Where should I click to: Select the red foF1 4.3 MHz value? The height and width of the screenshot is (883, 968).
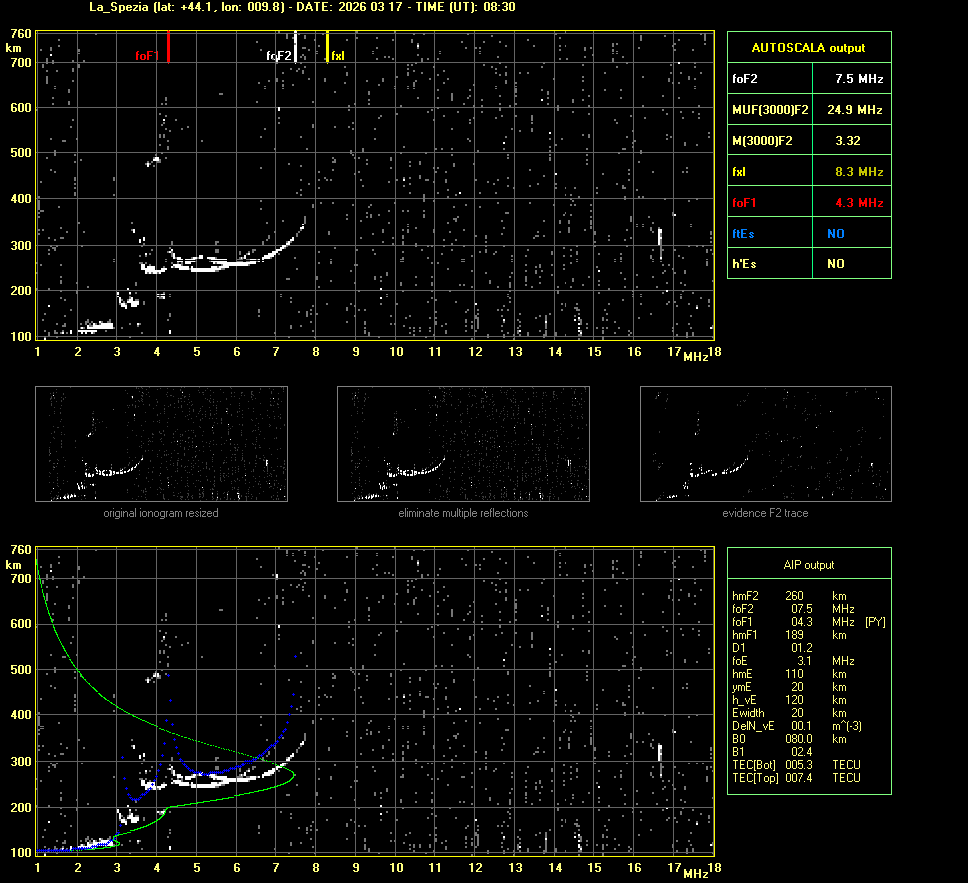[x=859, y=203]
